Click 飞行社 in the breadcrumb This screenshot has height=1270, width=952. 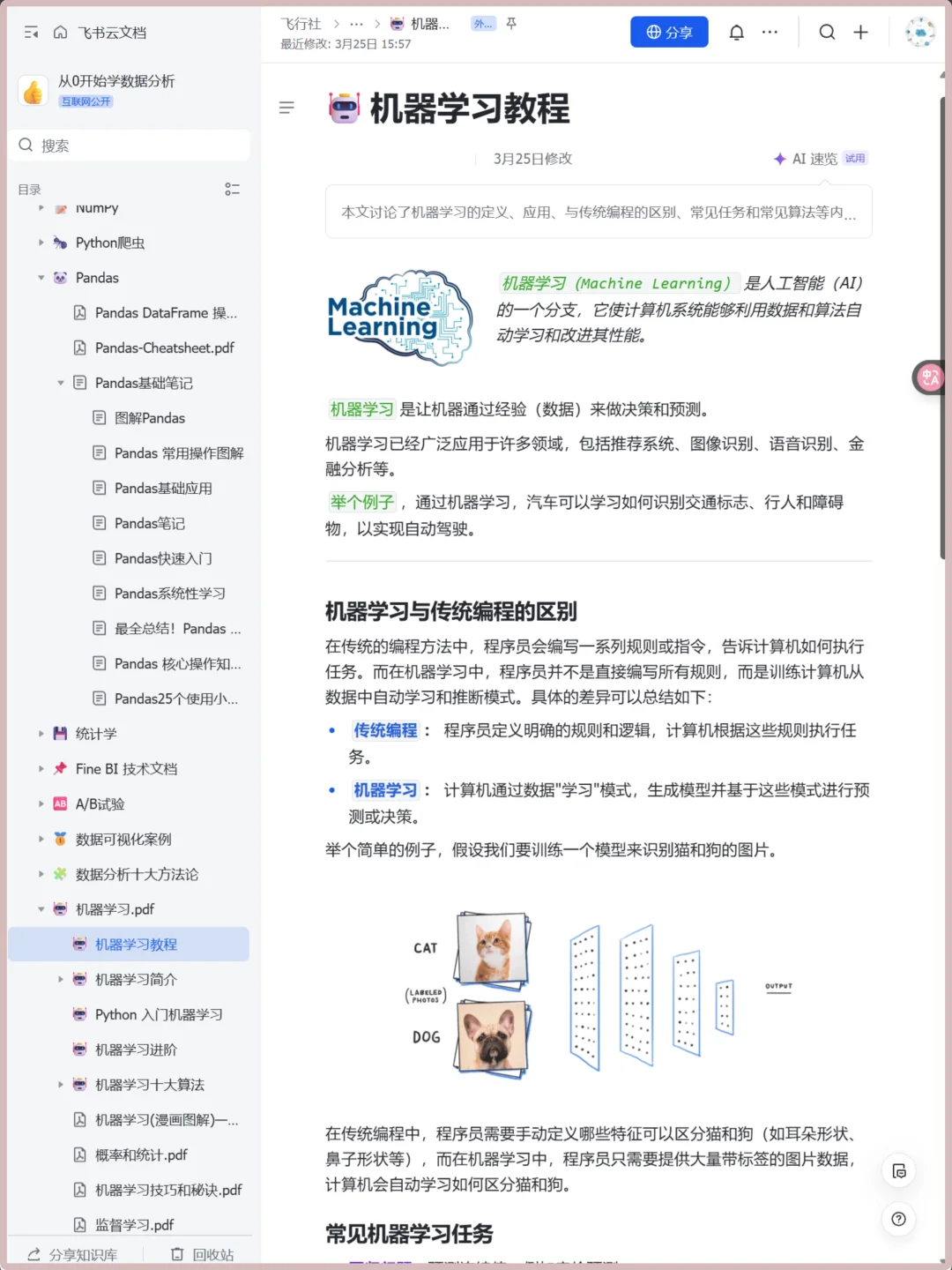point(301,24)
